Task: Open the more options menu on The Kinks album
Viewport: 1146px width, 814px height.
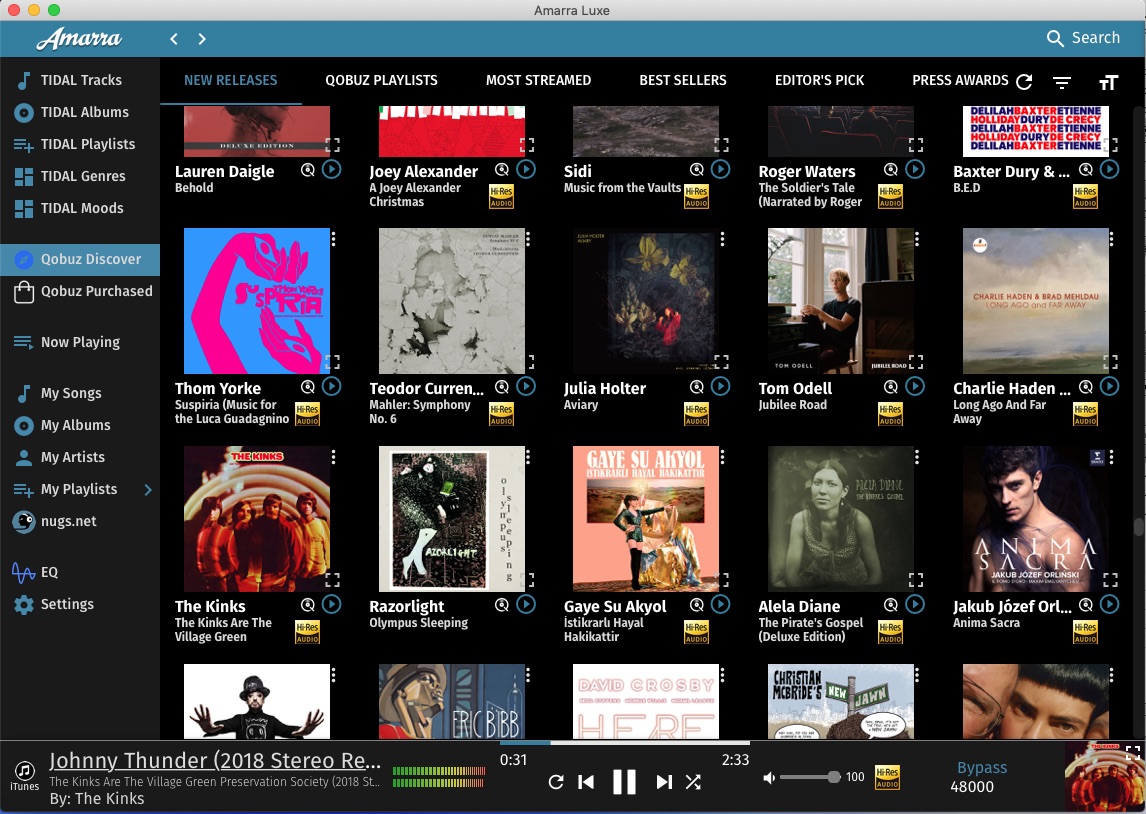Action: click(333, 457)
